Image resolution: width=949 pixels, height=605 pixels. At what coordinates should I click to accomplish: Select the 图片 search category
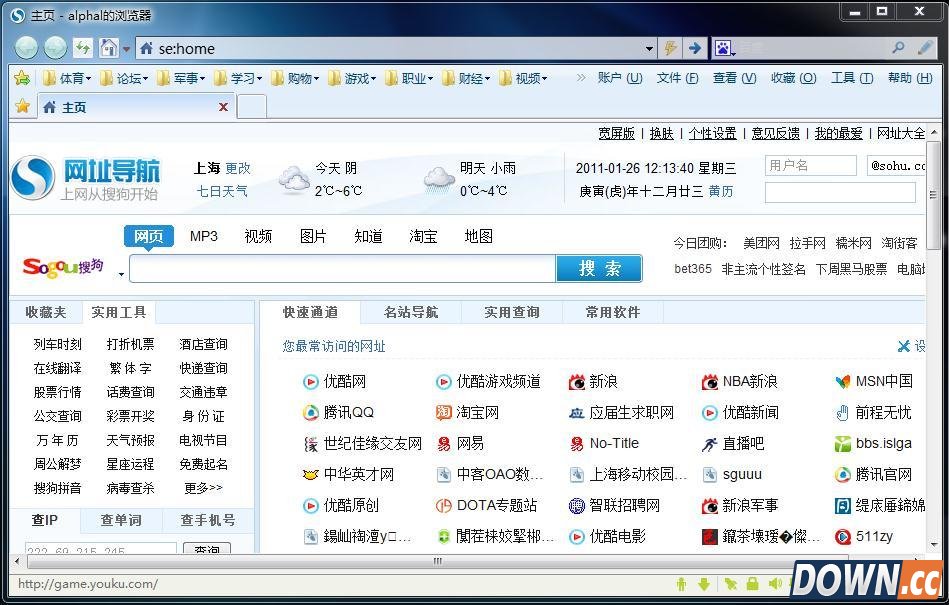point(313,236)
